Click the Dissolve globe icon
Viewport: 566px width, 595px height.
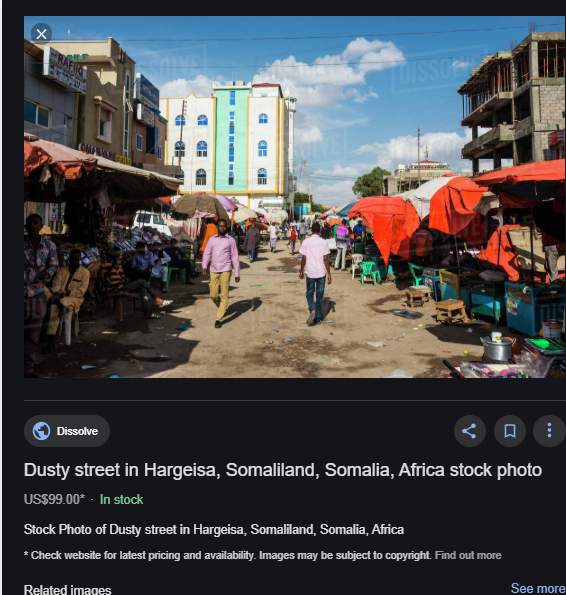(41, 431)
